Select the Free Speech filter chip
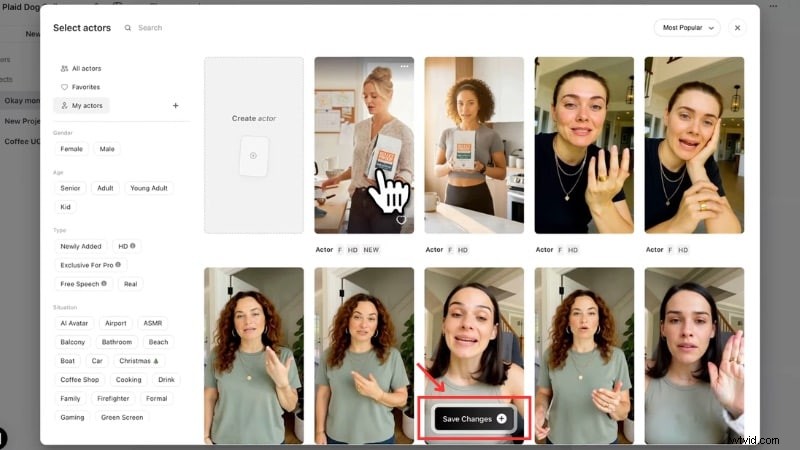The height and width of the screenshot is (450, 800). tap(83, 284)
